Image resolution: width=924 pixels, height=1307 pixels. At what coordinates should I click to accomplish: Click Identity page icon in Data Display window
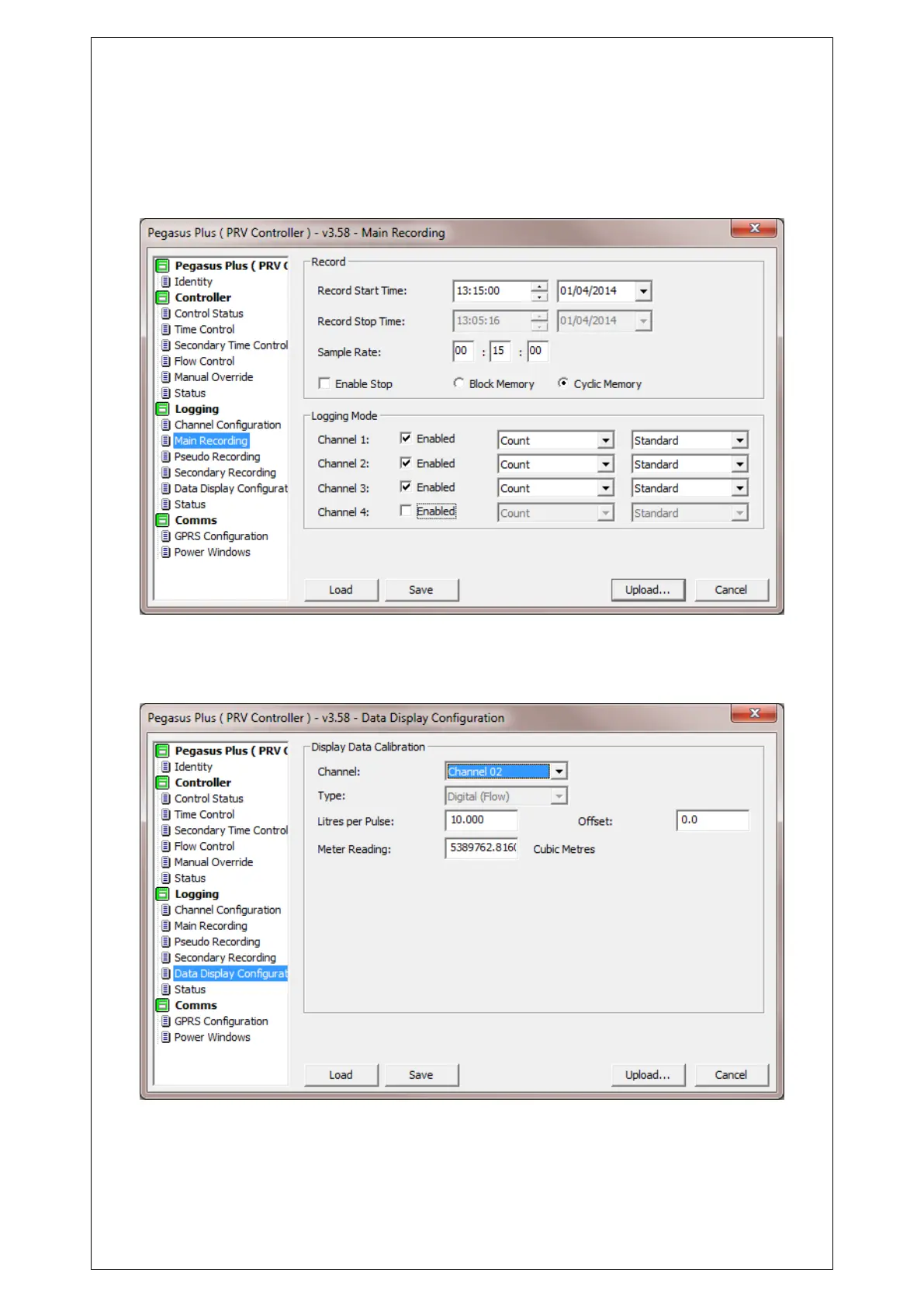(x=165, y=767)
